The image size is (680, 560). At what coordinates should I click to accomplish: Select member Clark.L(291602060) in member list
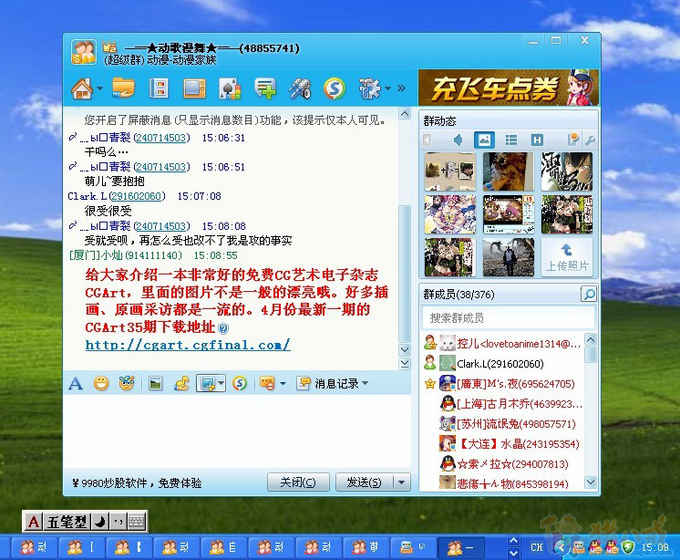tap(503, 364)
